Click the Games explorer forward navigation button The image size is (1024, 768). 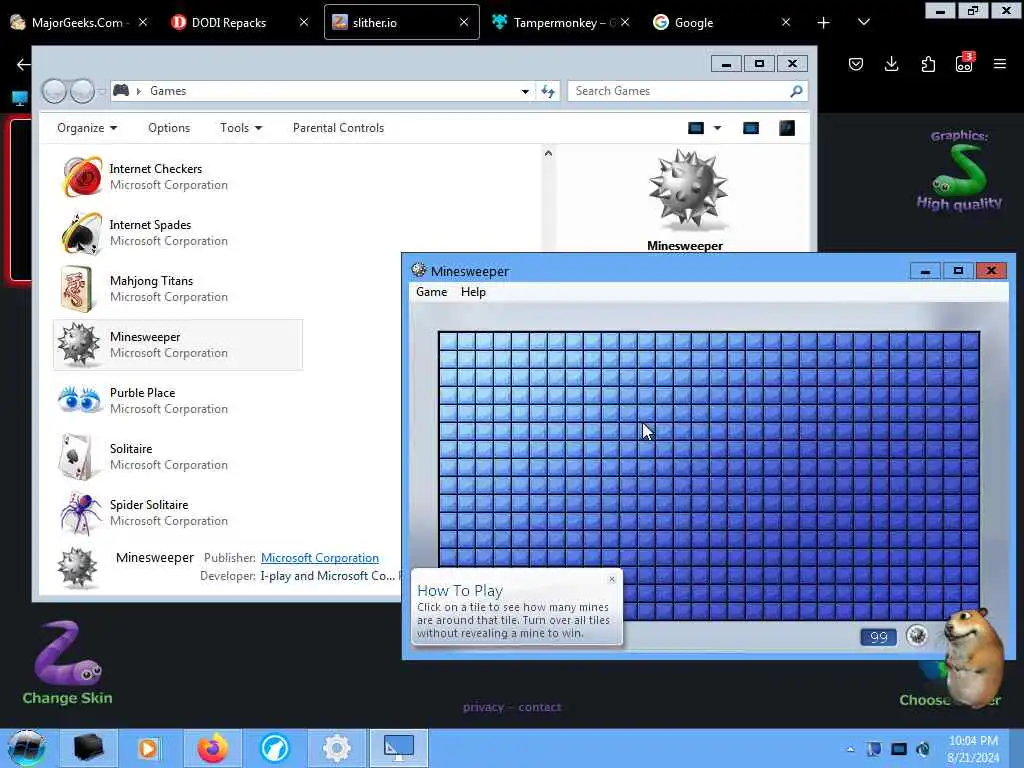[x=82, y=91]
